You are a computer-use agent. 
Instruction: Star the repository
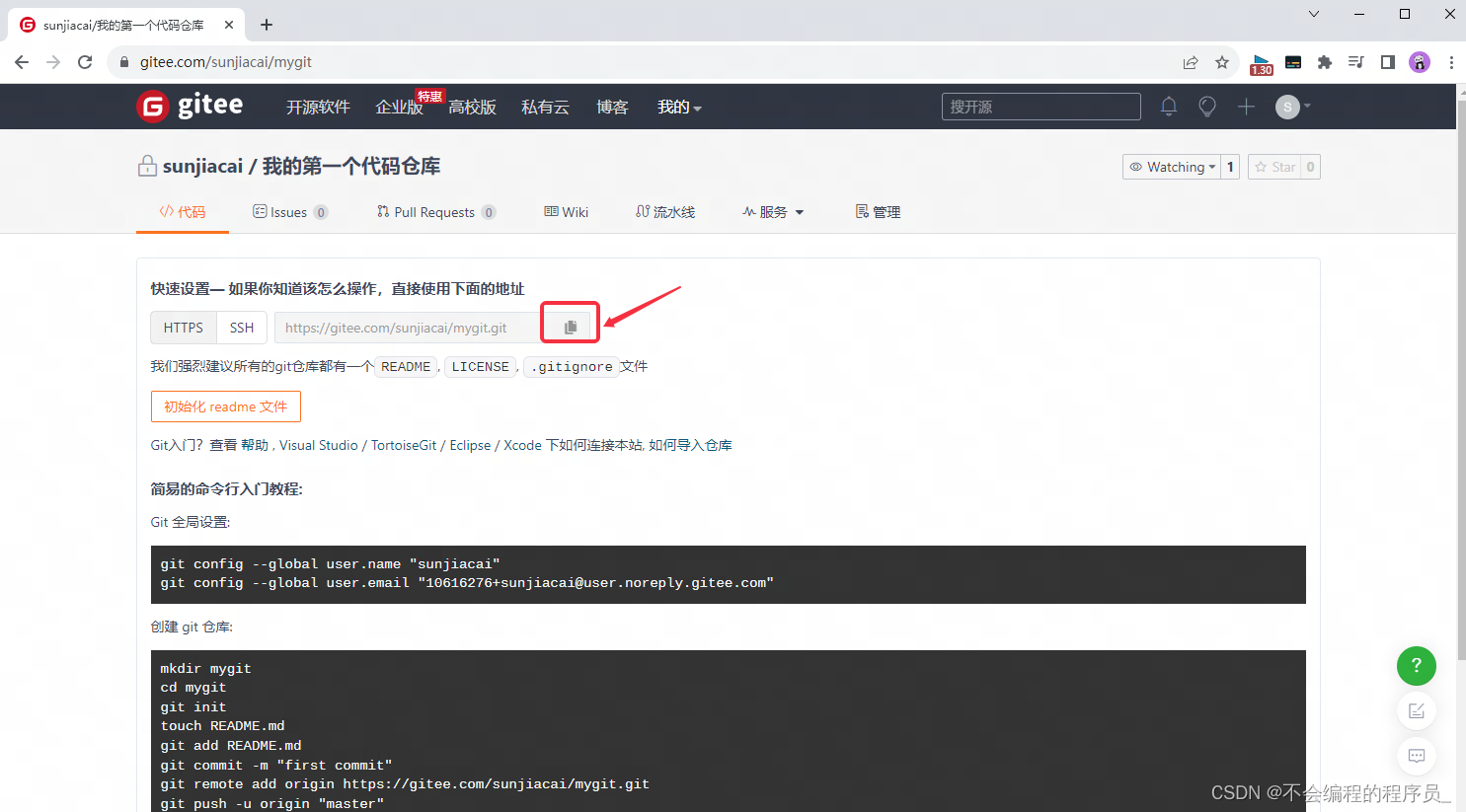tap(1274, 167)
